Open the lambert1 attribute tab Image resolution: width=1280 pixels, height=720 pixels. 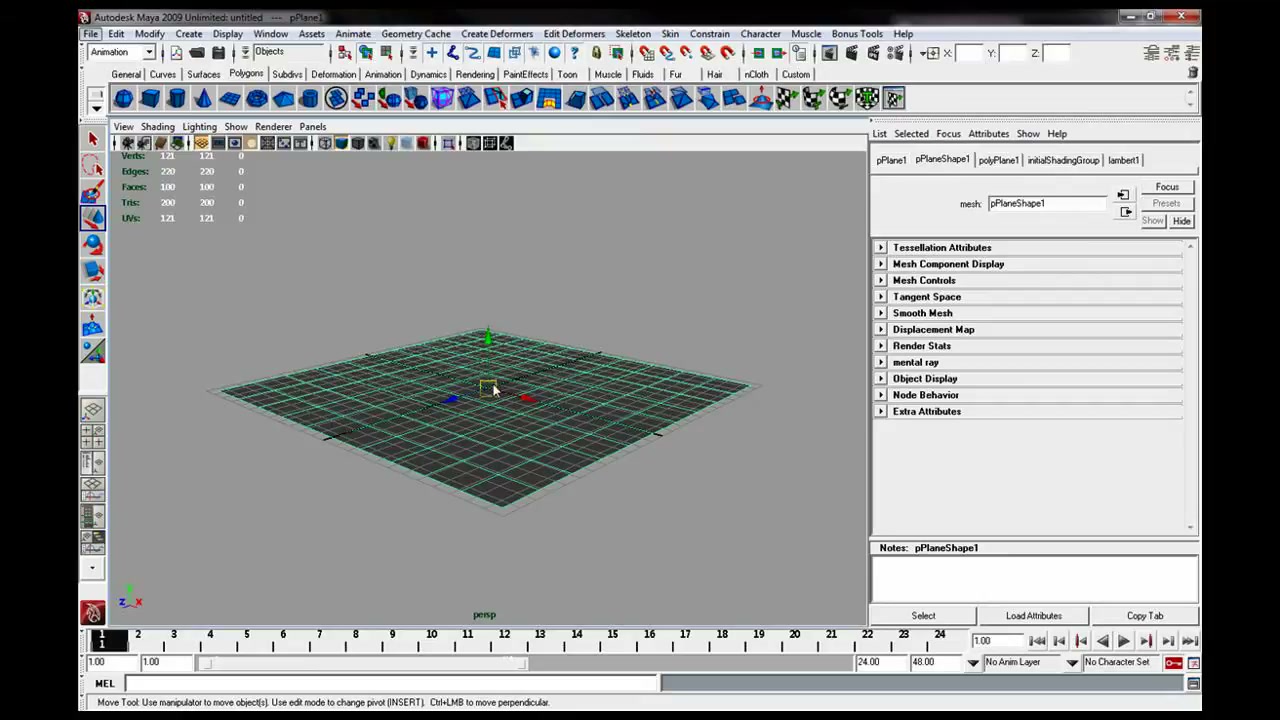coord(1123,160)
